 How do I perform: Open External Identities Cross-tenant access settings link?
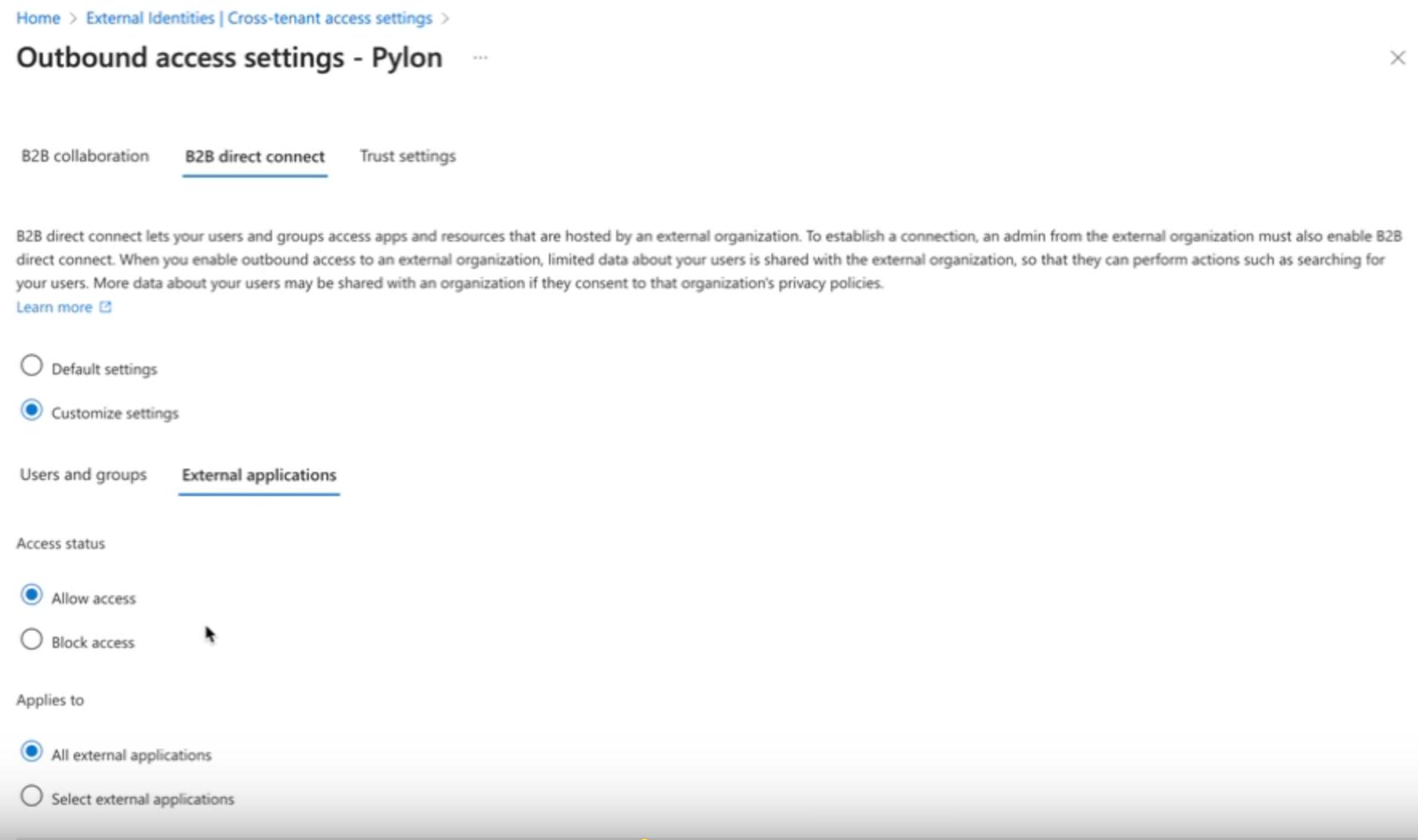point(258,18)
